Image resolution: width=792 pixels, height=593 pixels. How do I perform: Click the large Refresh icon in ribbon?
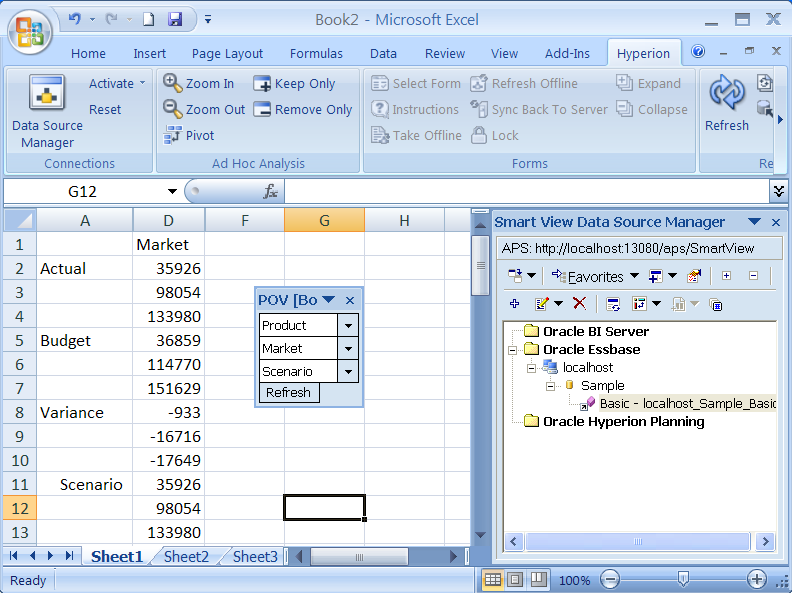tap(726, 95)
